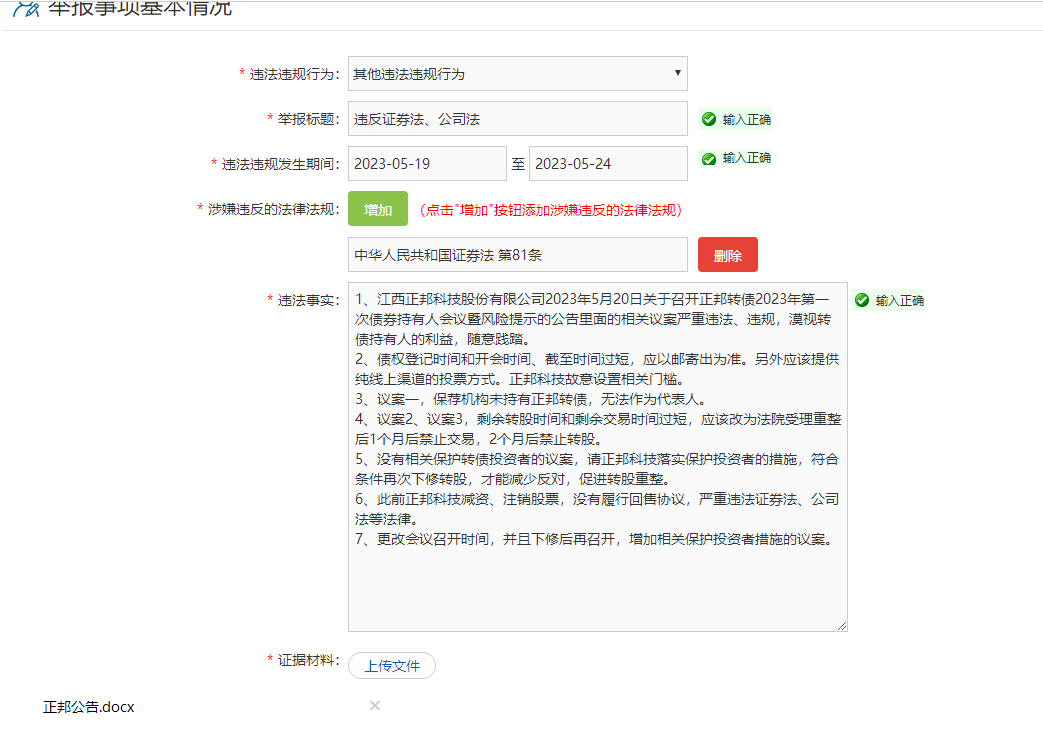The width and height of the screenshot is (1043, 736).
Task: Remove the attached 正邦公告.docx with the × icon
Action: [x=375, y=706]
